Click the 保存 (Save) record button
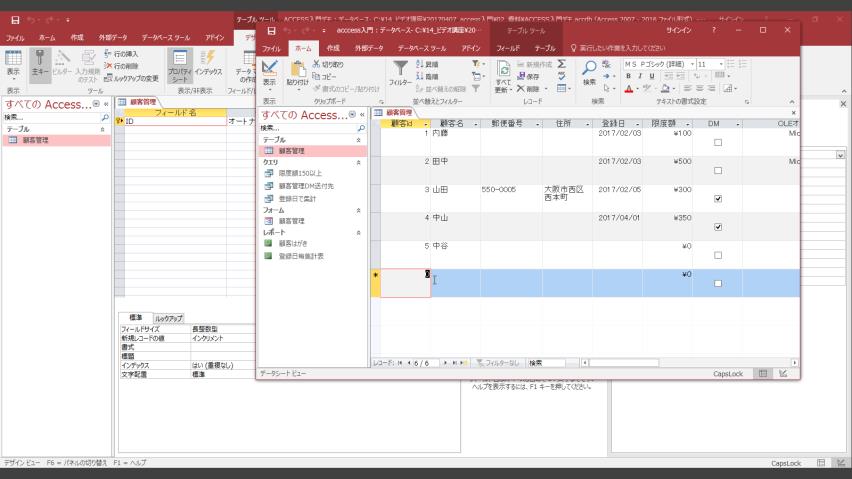Screen dimensions: 852x479 click(x=532, y=76)
